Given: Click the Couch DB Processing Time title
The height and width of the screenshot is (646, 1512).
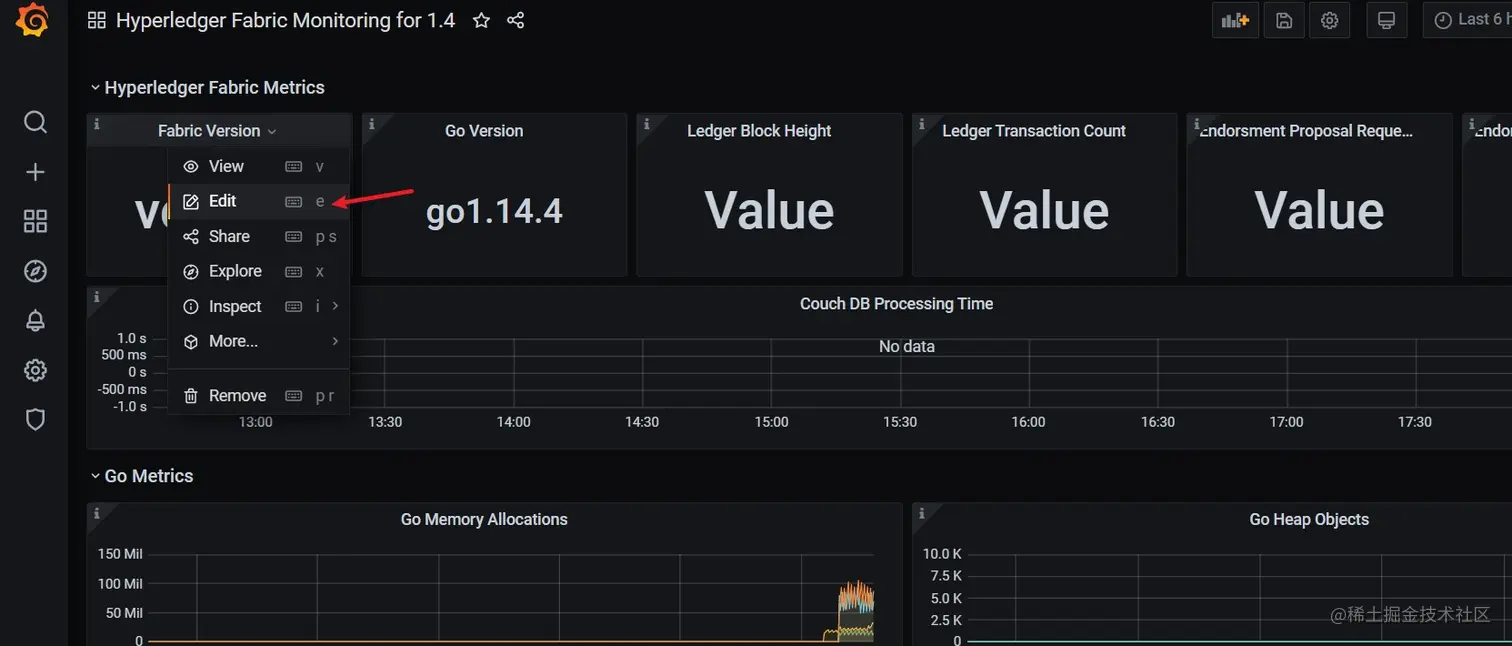Looking at the screenshot, I should click(x=896, y=304).
